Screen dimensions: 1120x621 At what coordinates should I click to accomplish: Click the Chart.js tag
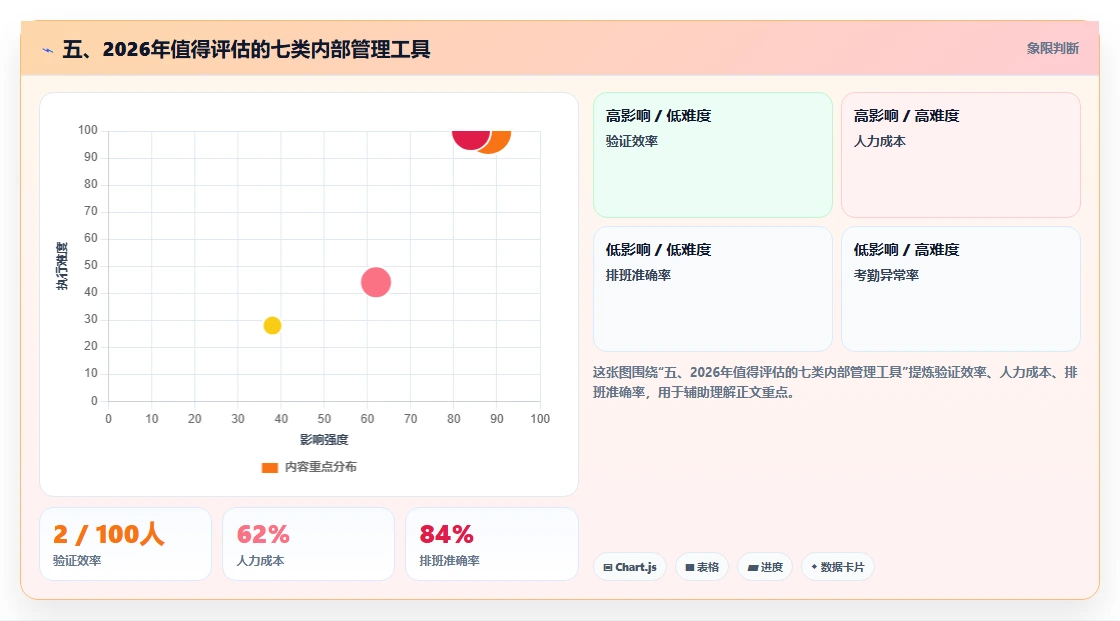tap(630, 567)
